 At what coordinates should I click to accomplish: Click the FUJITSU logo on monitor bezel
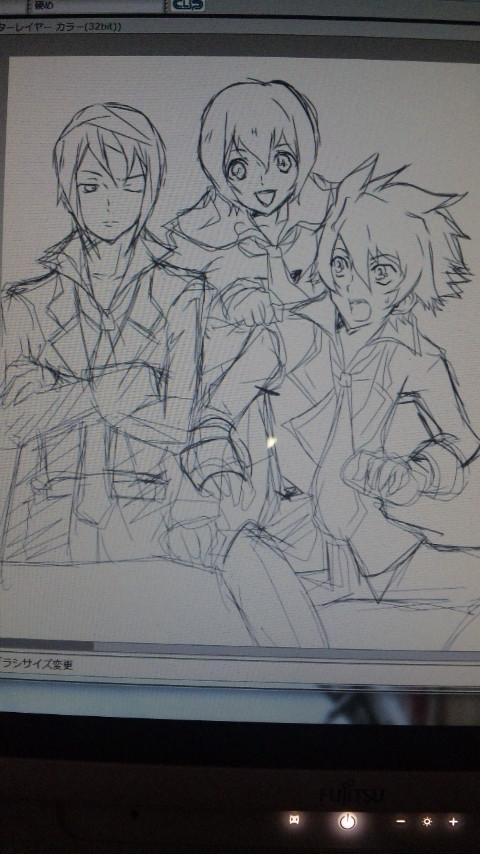tap(350, 794)
